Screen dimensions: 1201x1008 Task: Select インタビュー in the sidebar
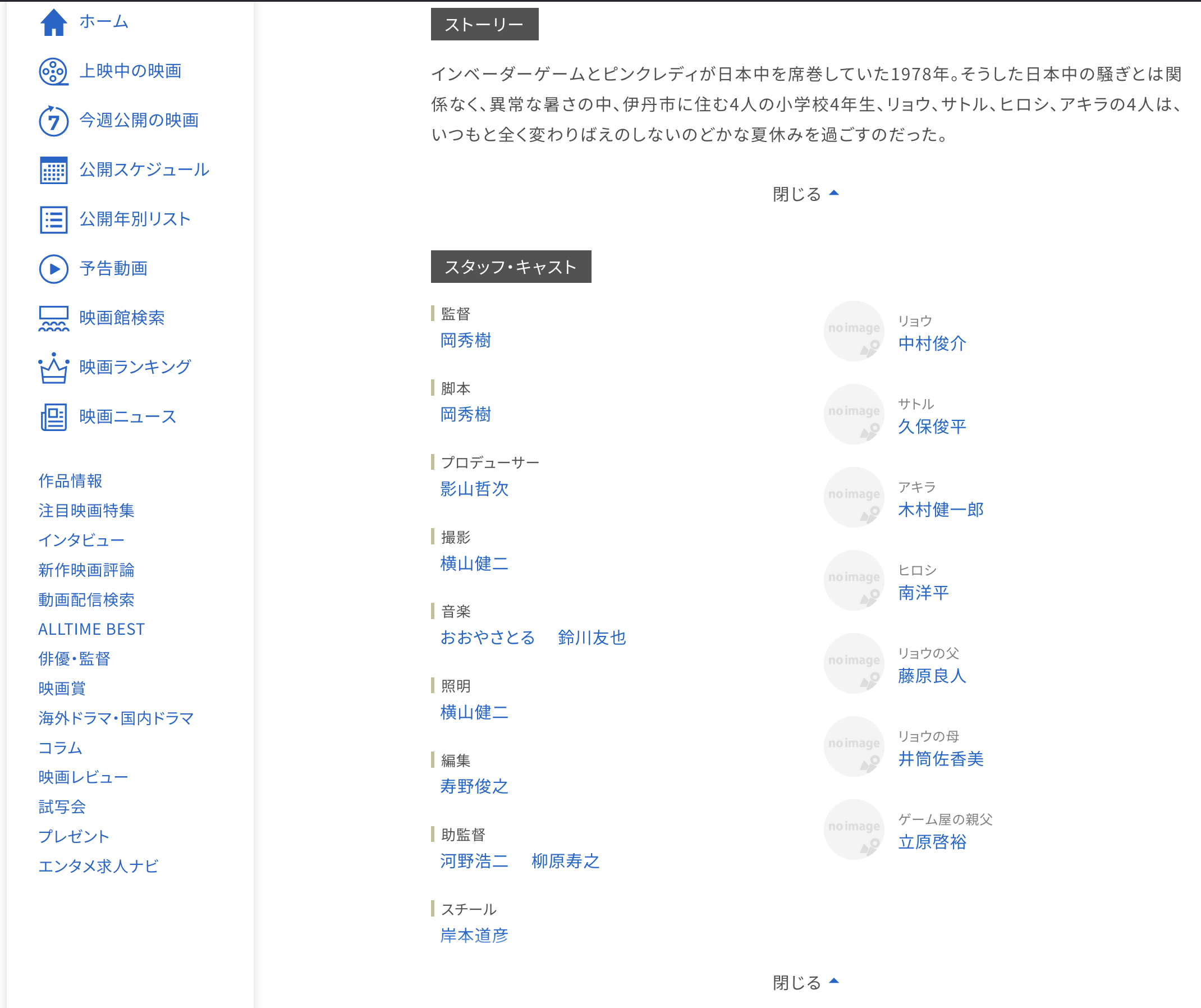(82, 539)
